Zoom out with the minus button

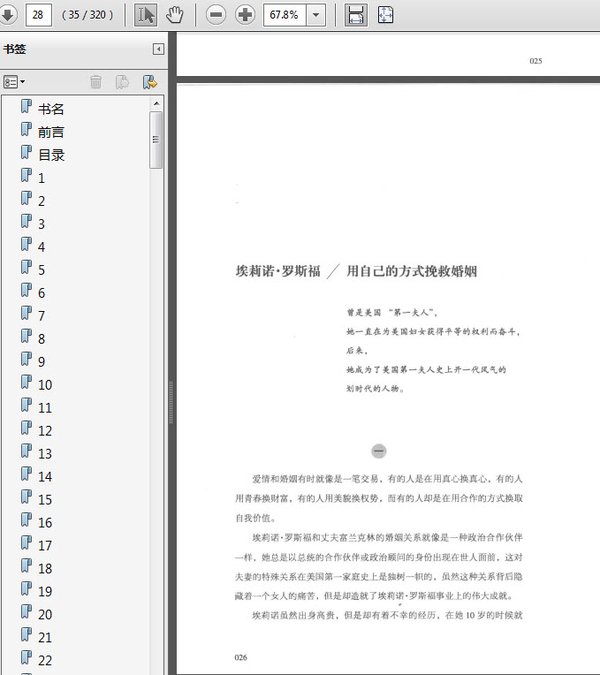coord(216,15)
